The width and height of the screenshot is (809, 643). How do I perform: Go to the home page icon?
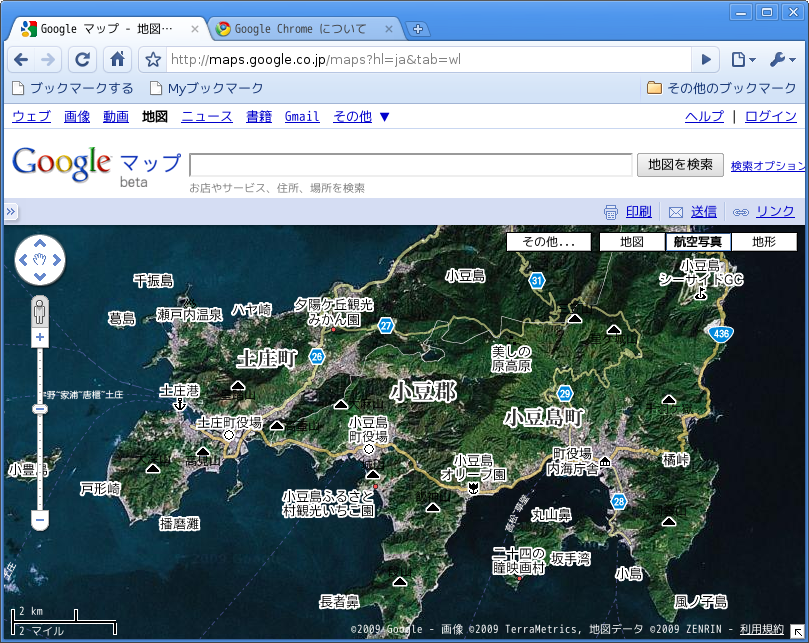(x=118, y=59)
